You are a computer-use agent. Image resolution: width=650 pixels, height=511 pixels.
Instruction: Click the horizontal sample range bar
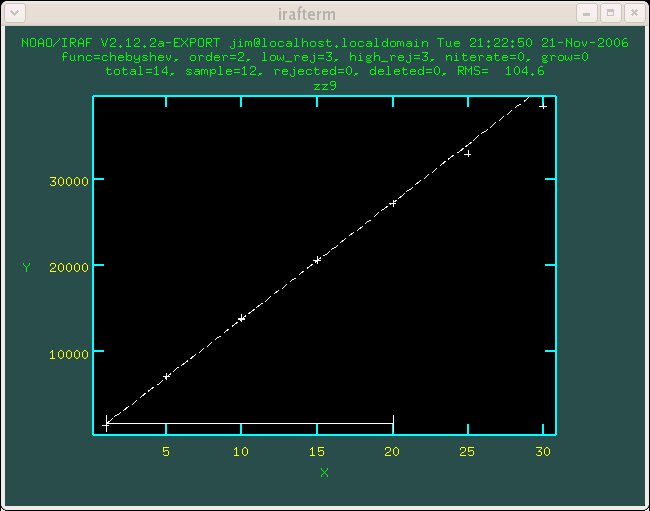coord(250,424)
